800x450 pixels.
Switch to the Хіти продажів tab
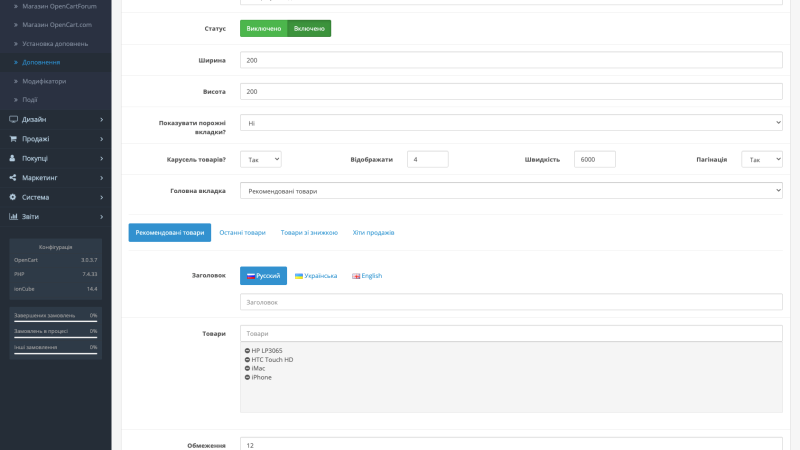pos(373,233)
